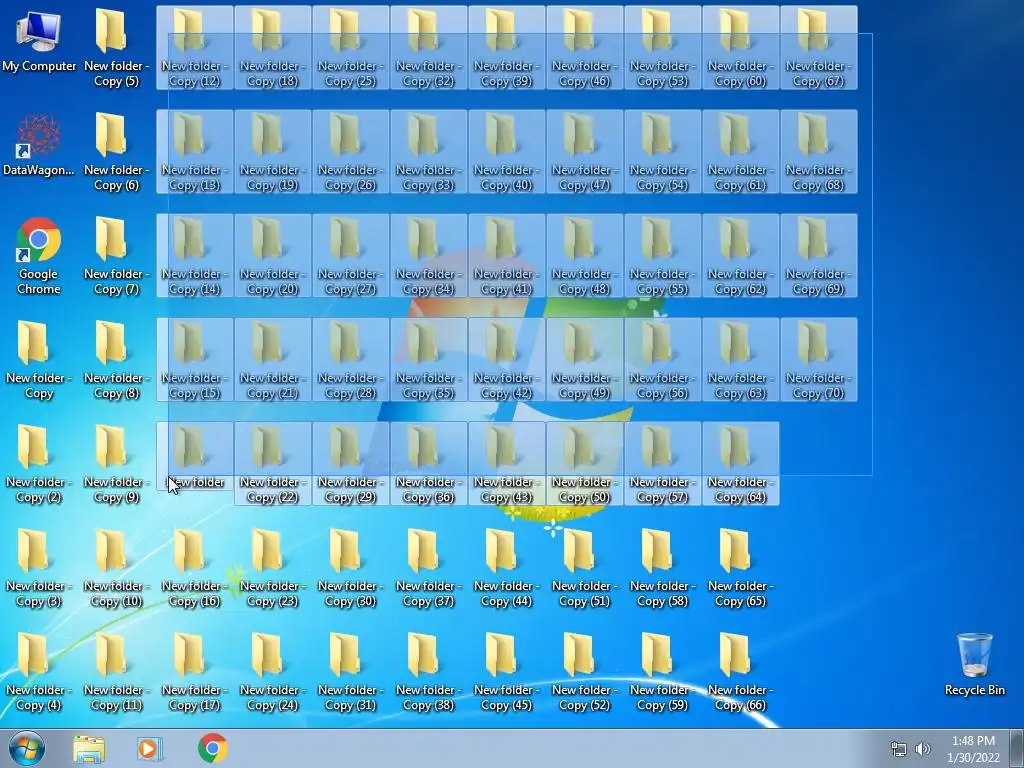Click the network tray icon
1024x768 pixels.
click(x=899, y=749)
